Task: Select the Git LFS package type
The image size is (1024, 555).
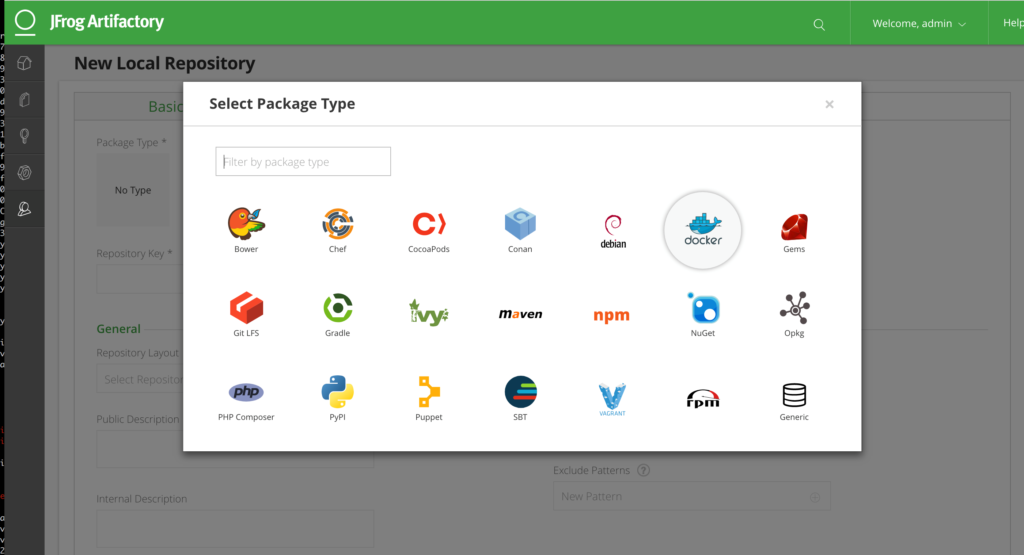Action: pyautogui.click(x=246, y=311)
